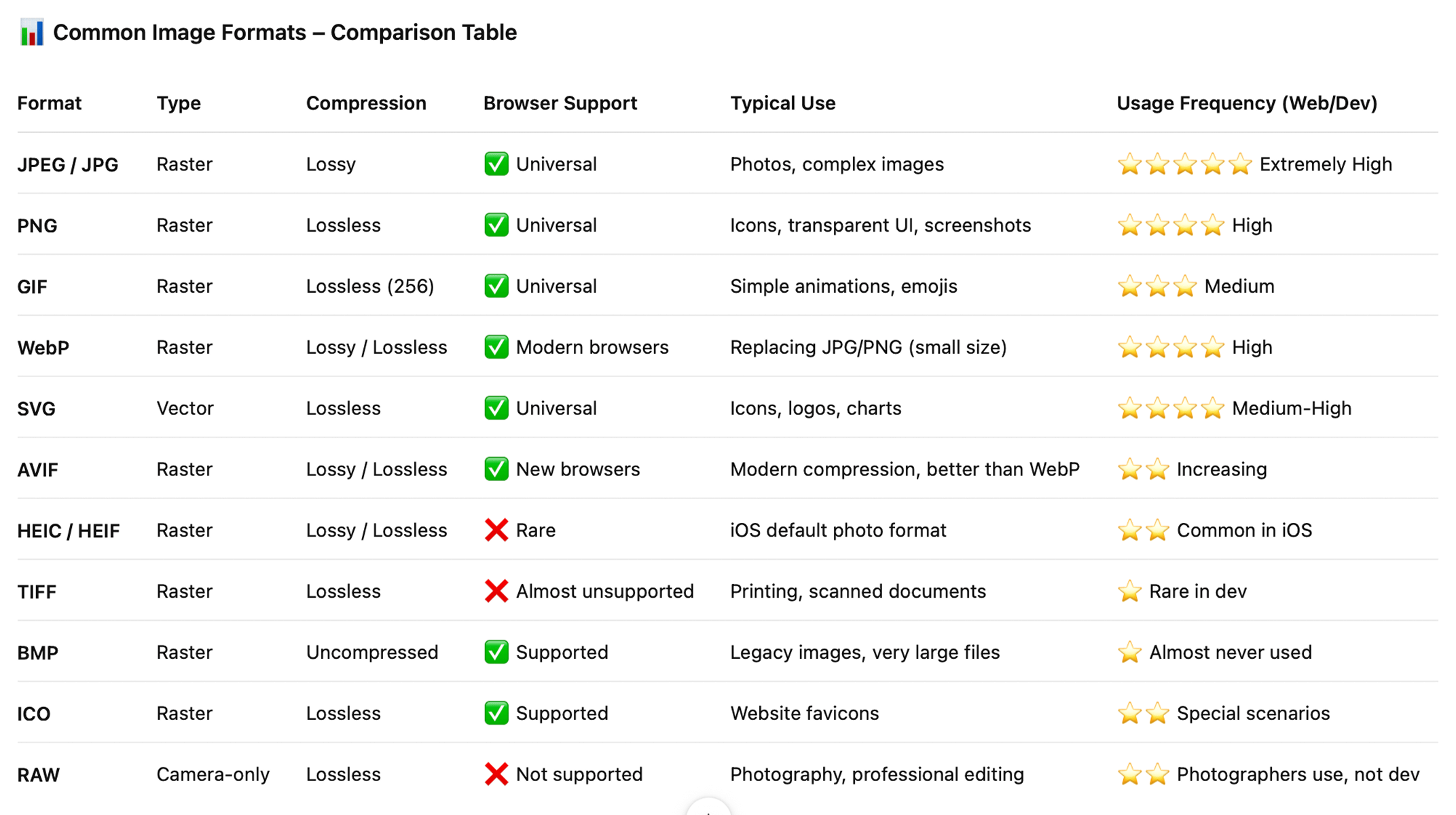Click the green checkmark in the BMP row
This screenshot has height=815, width=1456.
(x=496, y=652)
